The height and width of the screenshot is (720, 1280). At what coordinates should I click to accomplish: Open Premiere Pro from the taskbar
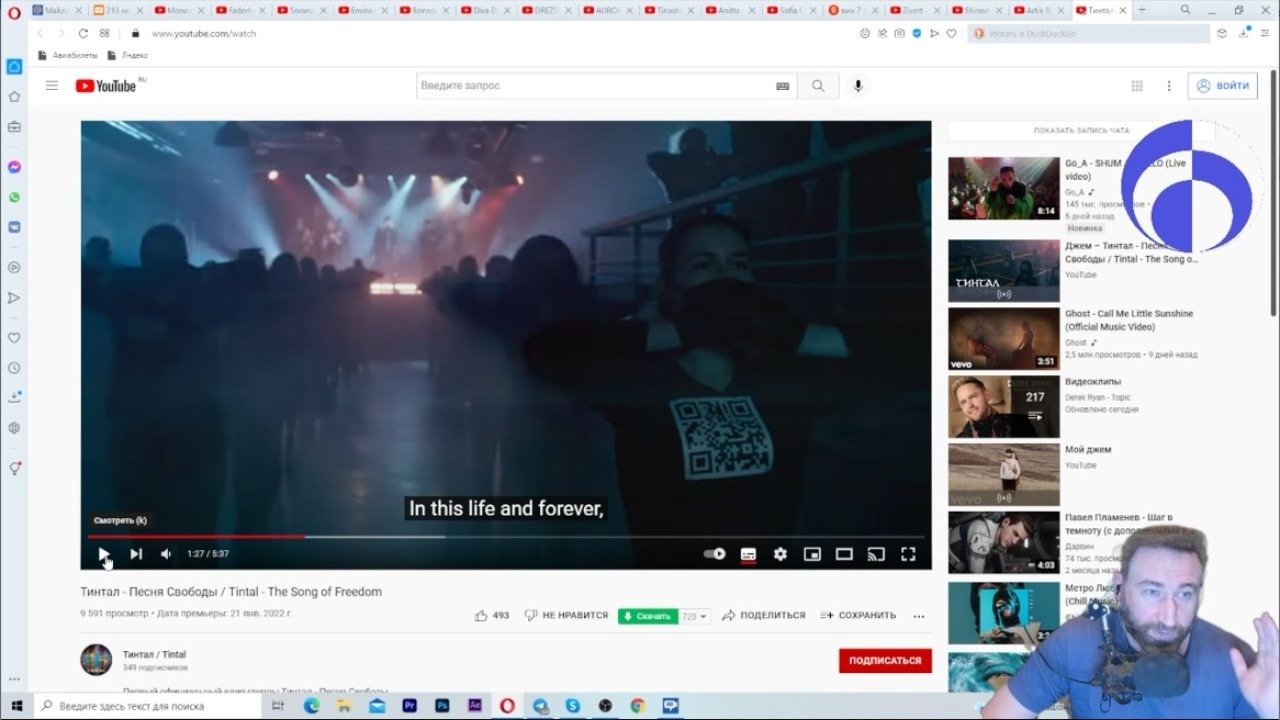pyautogui.click(x=409, y=706)
